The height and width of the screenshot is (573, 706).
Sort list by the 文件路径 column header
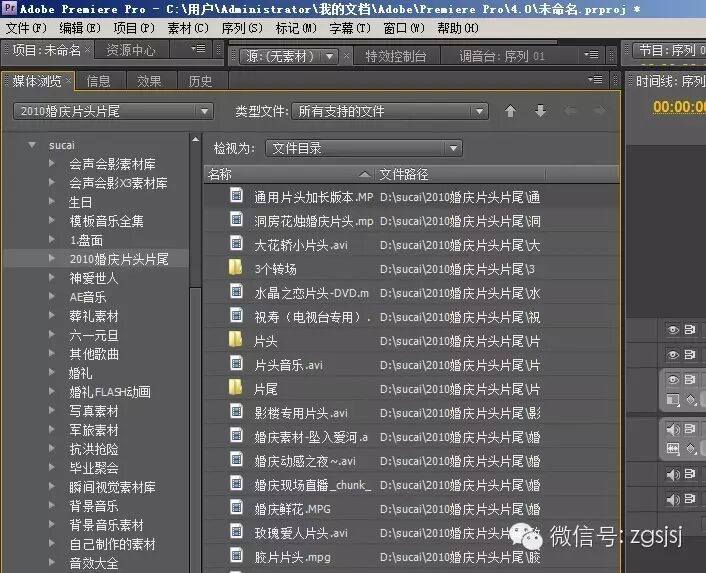point(461,174)
